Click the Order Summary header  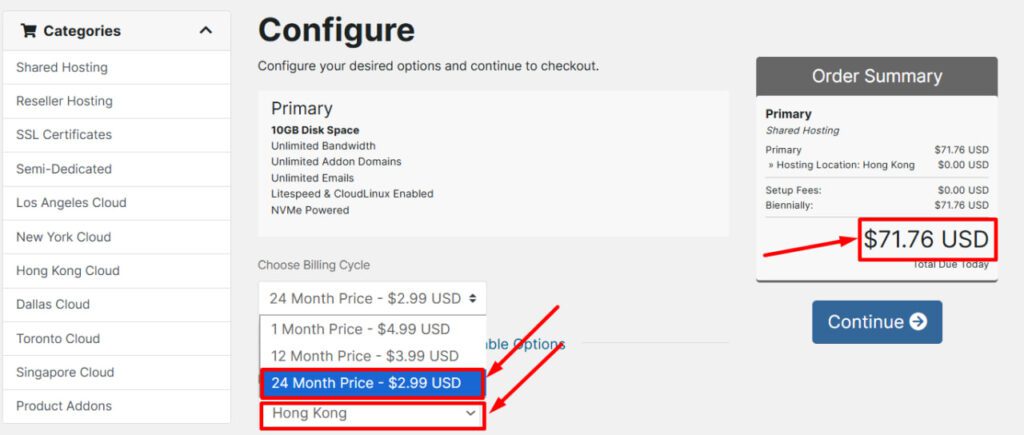876,76
